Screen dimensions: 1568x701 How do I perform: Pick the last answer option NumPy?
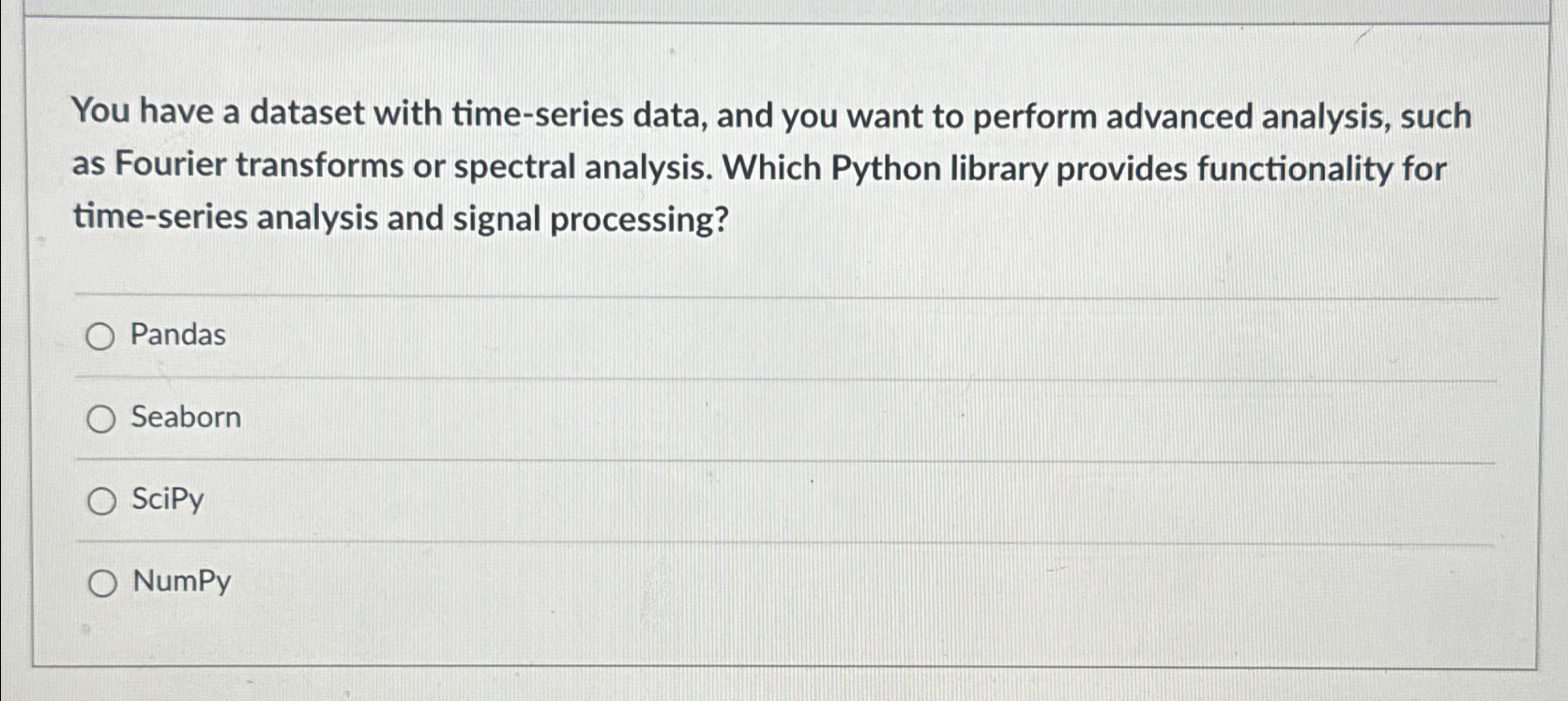point(101,583)
